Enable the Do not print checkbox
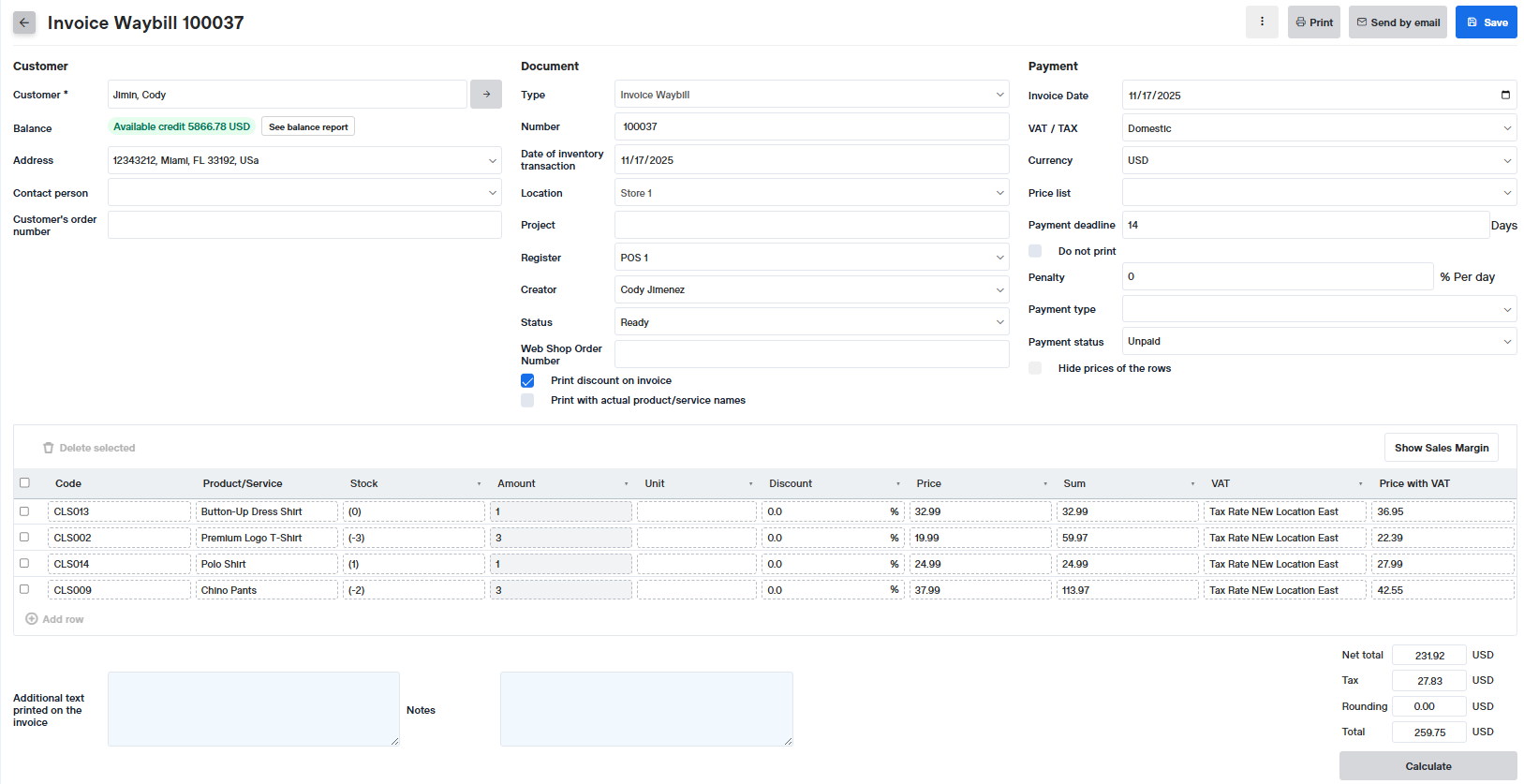The height and width of the screenshot is (784, 1524). coord(1035,251)
